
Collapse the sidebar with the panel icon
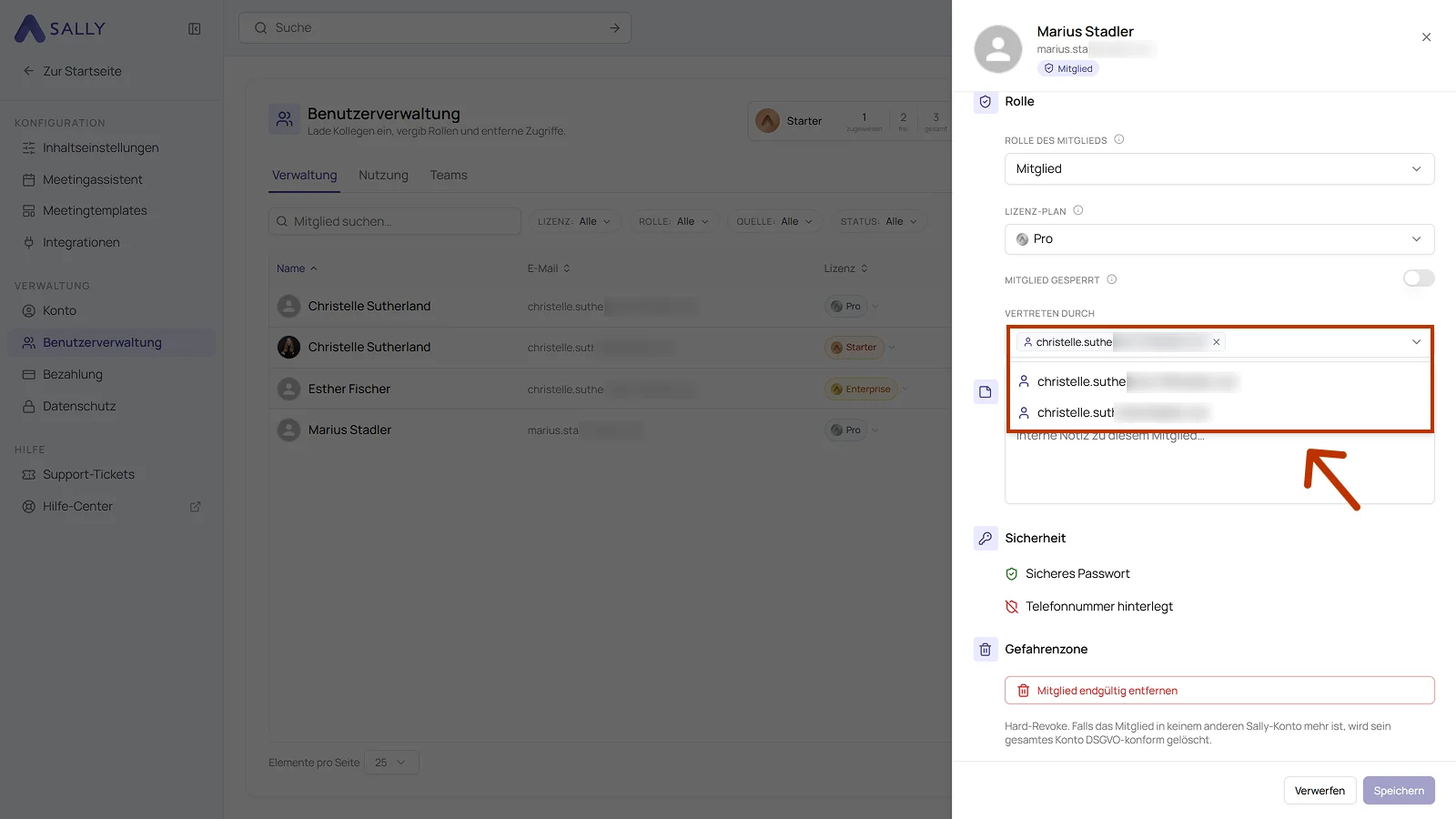coord(195,29)
